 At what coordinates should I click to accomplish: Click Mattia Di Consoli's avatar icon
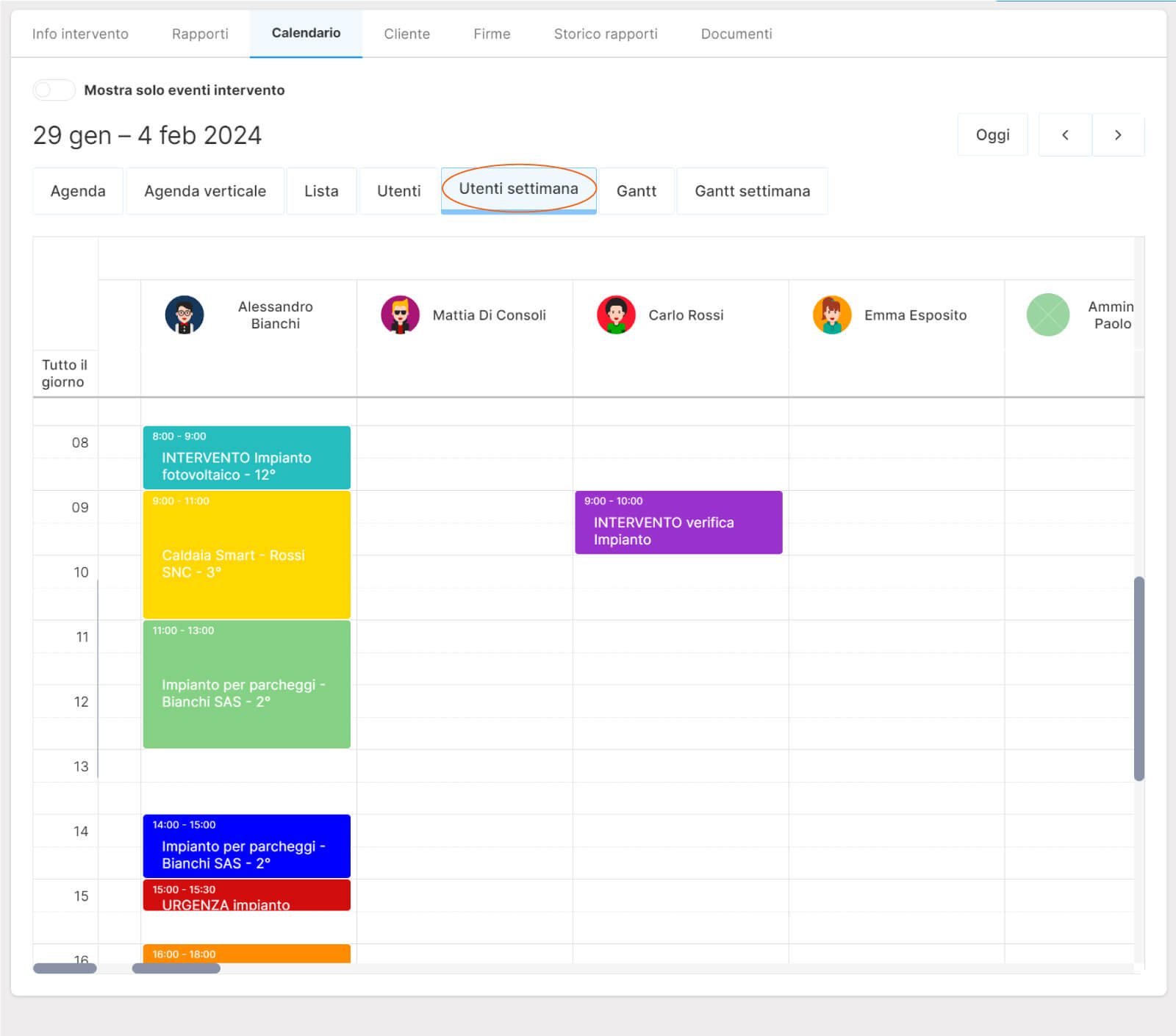click(x=400, y=315)
